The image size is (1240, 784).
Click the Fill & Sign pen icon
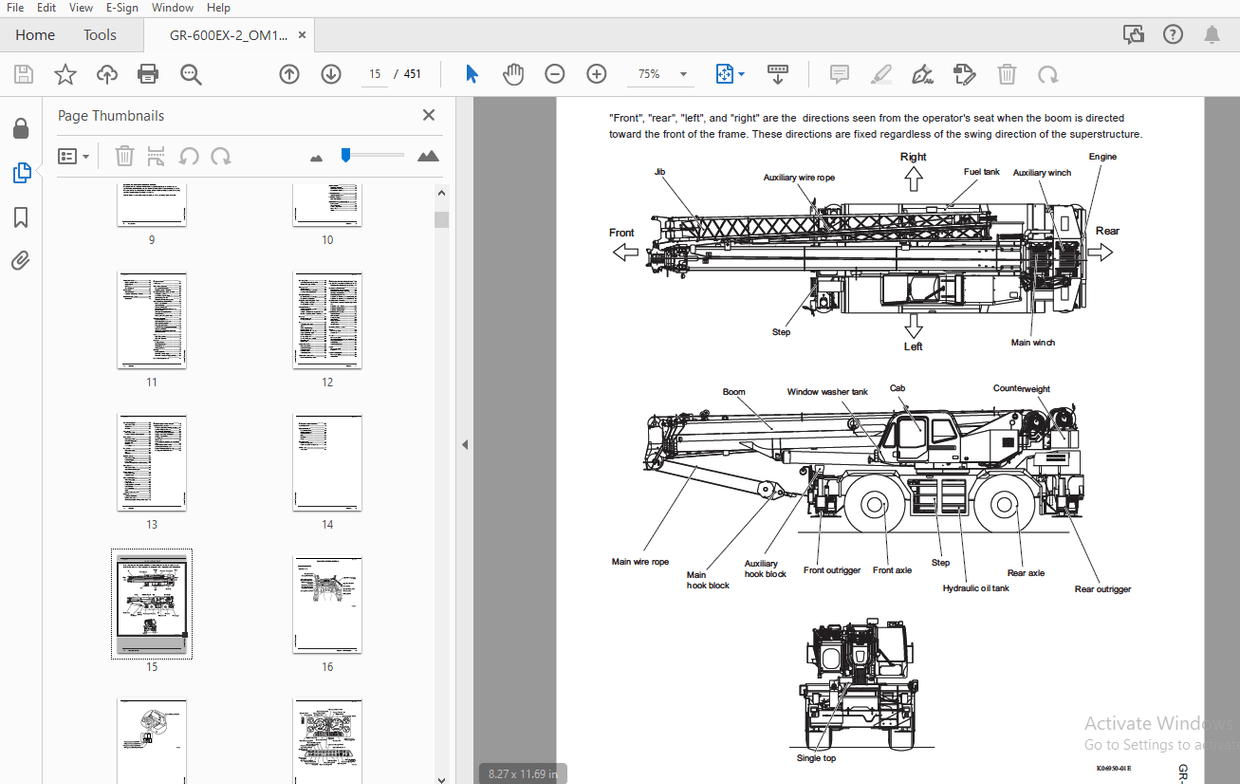[x=922, y=74]
